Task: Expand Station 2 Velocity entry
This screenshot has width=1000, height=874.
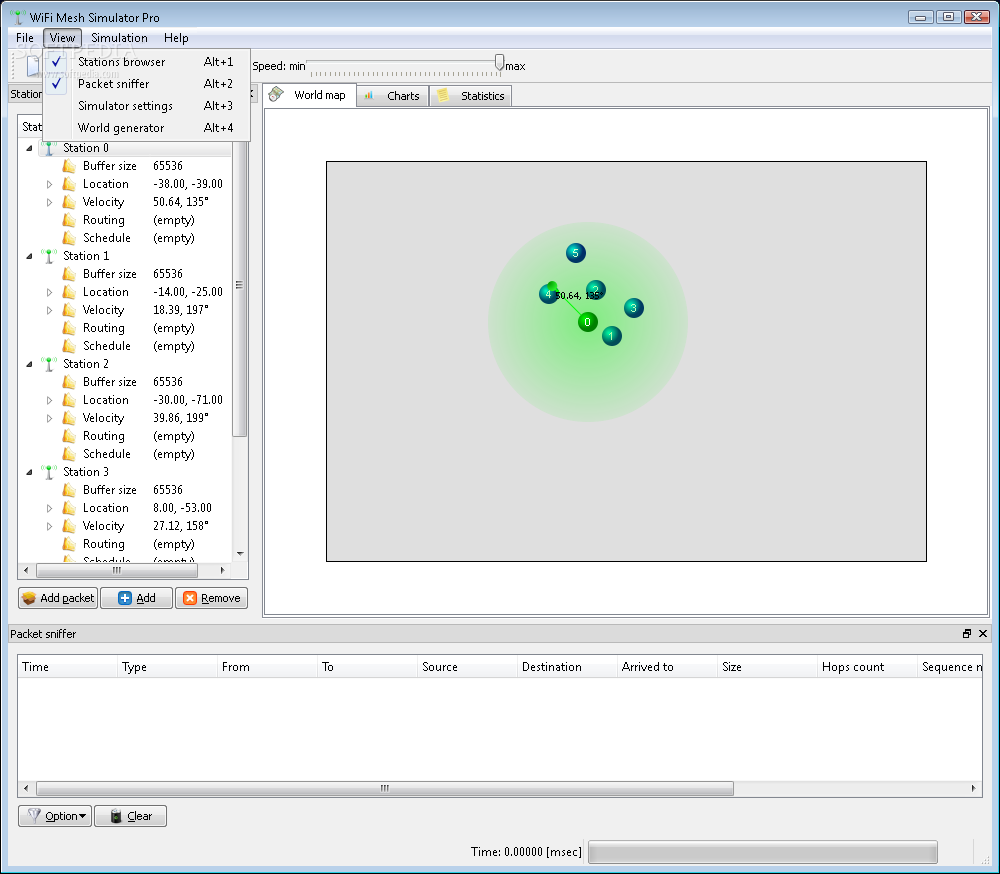Action: (49, 418)
